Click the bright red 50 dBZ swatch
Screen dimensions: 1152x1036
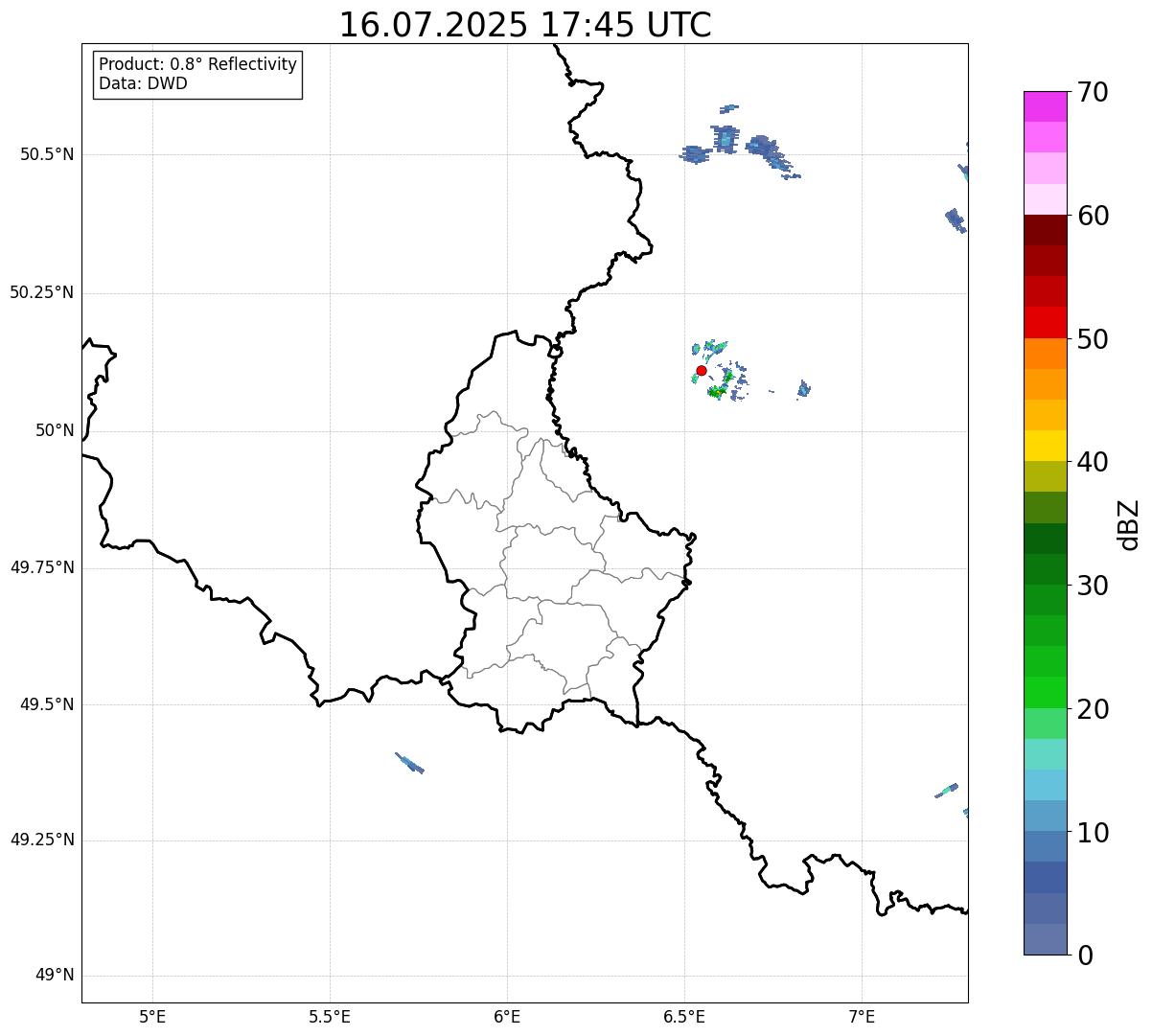pyautogui.click(x=1046, y=323)
